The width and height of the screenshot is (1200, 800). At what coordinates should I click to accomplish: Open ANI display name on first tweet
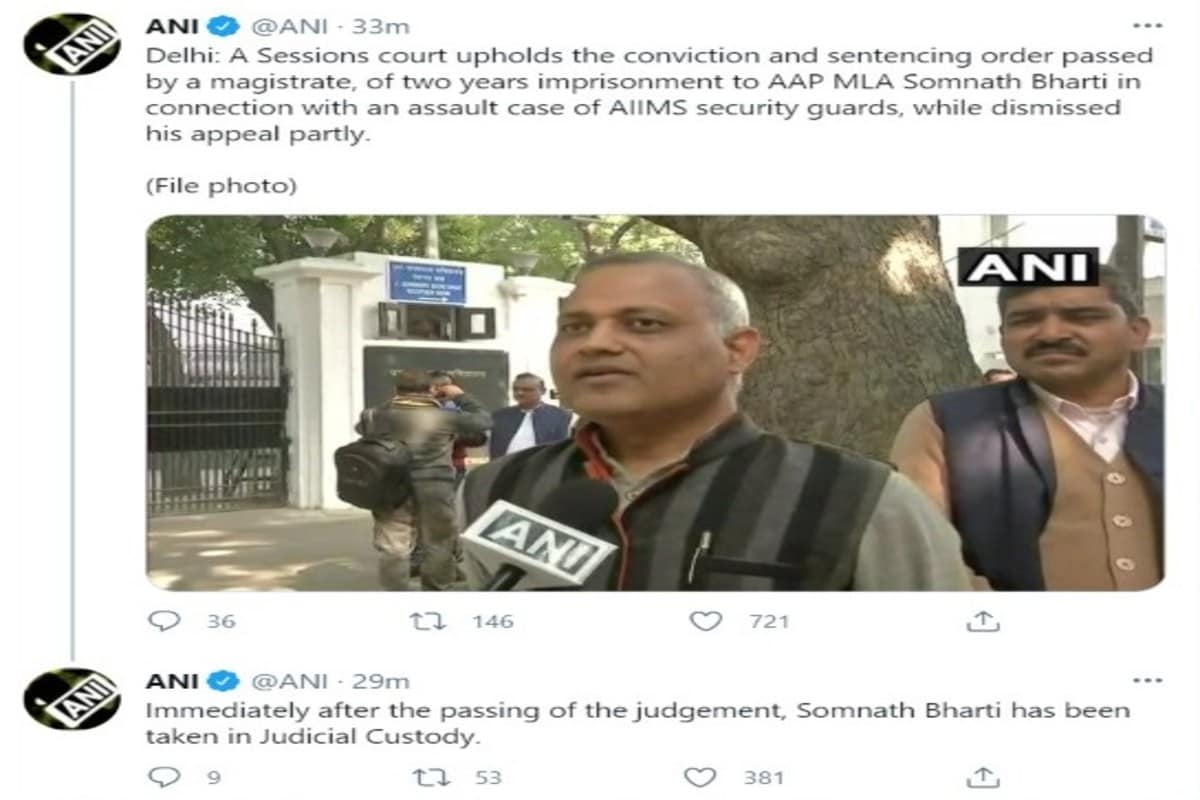point(172,26)
